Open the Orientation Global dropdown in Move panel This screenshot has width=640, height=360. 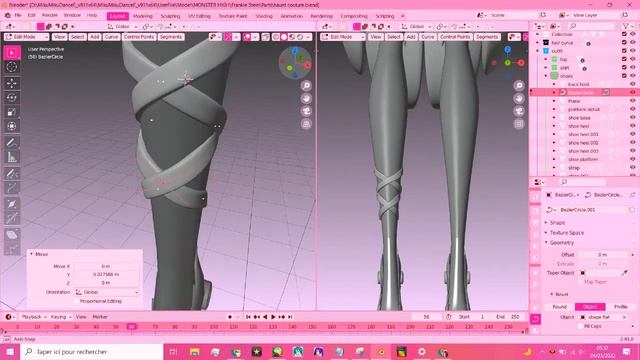(107, 292)
